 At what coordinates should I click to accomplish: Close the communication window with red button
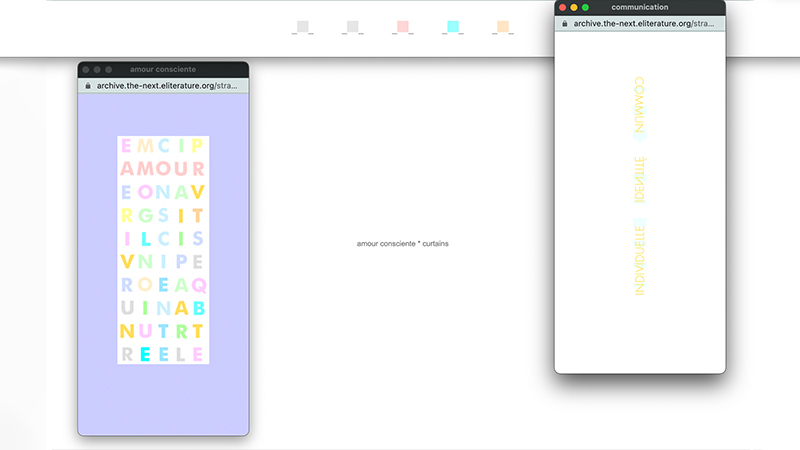tap(563, 7)
